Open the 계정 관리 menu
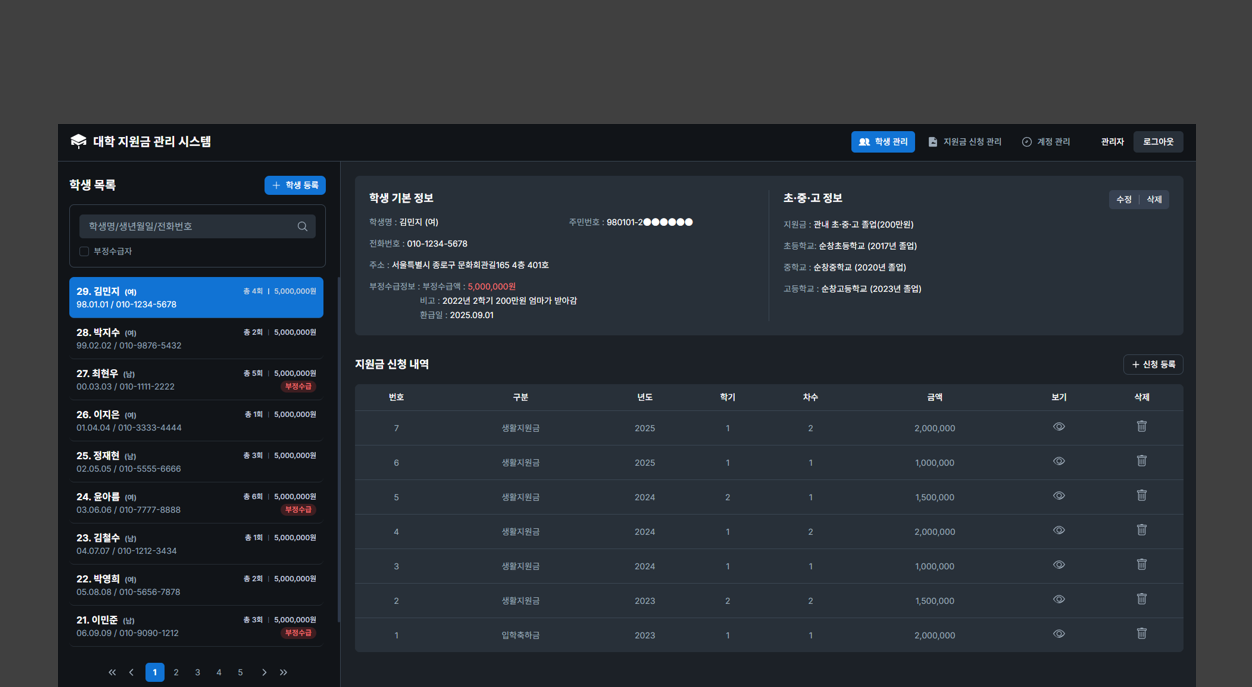1252x687 pixels. pyautogui.click(x=1045, y=142)
